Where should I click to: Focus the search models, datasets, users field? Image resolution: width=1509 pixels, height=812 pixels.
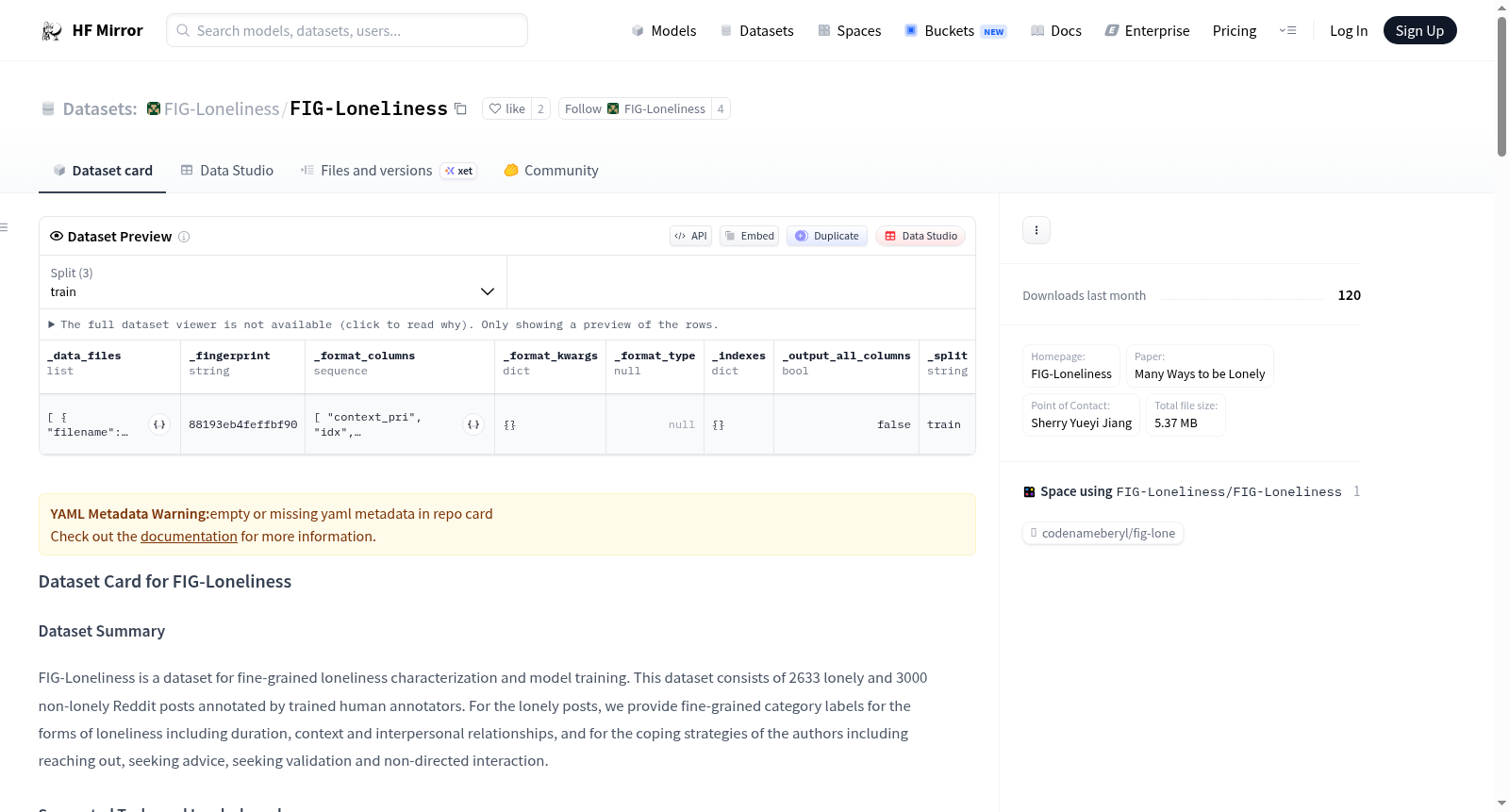pyautogui.click(x=347, y=30)
